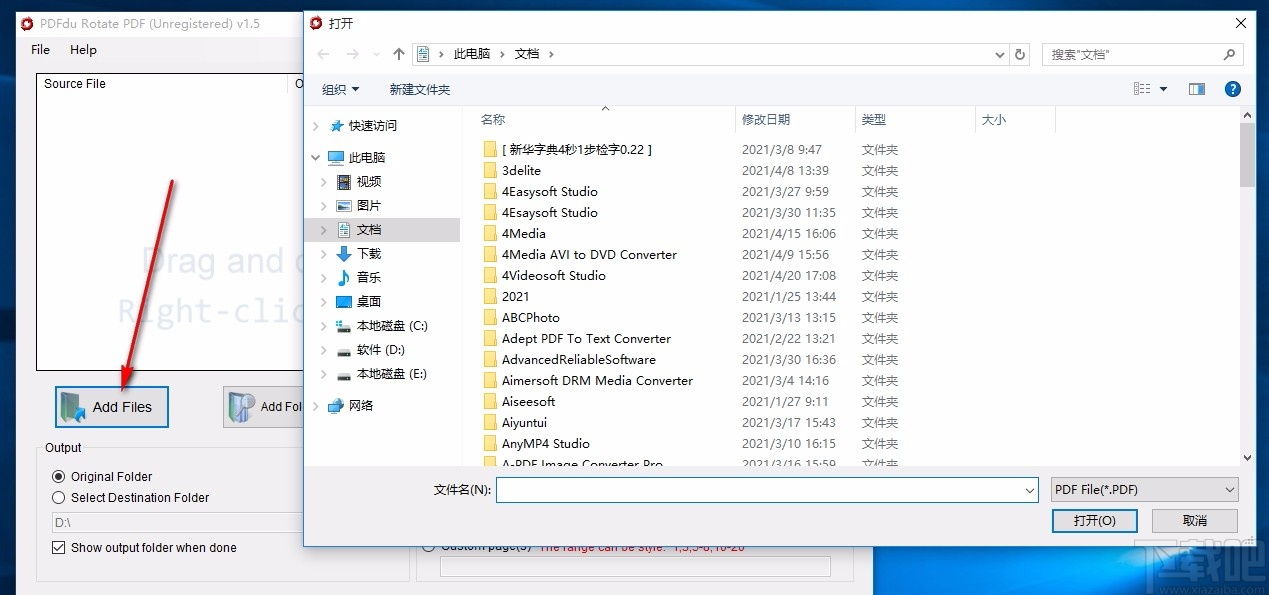Open the Help menu
The width and height of the screenshot is (1269, 595).
coord(83,49)
